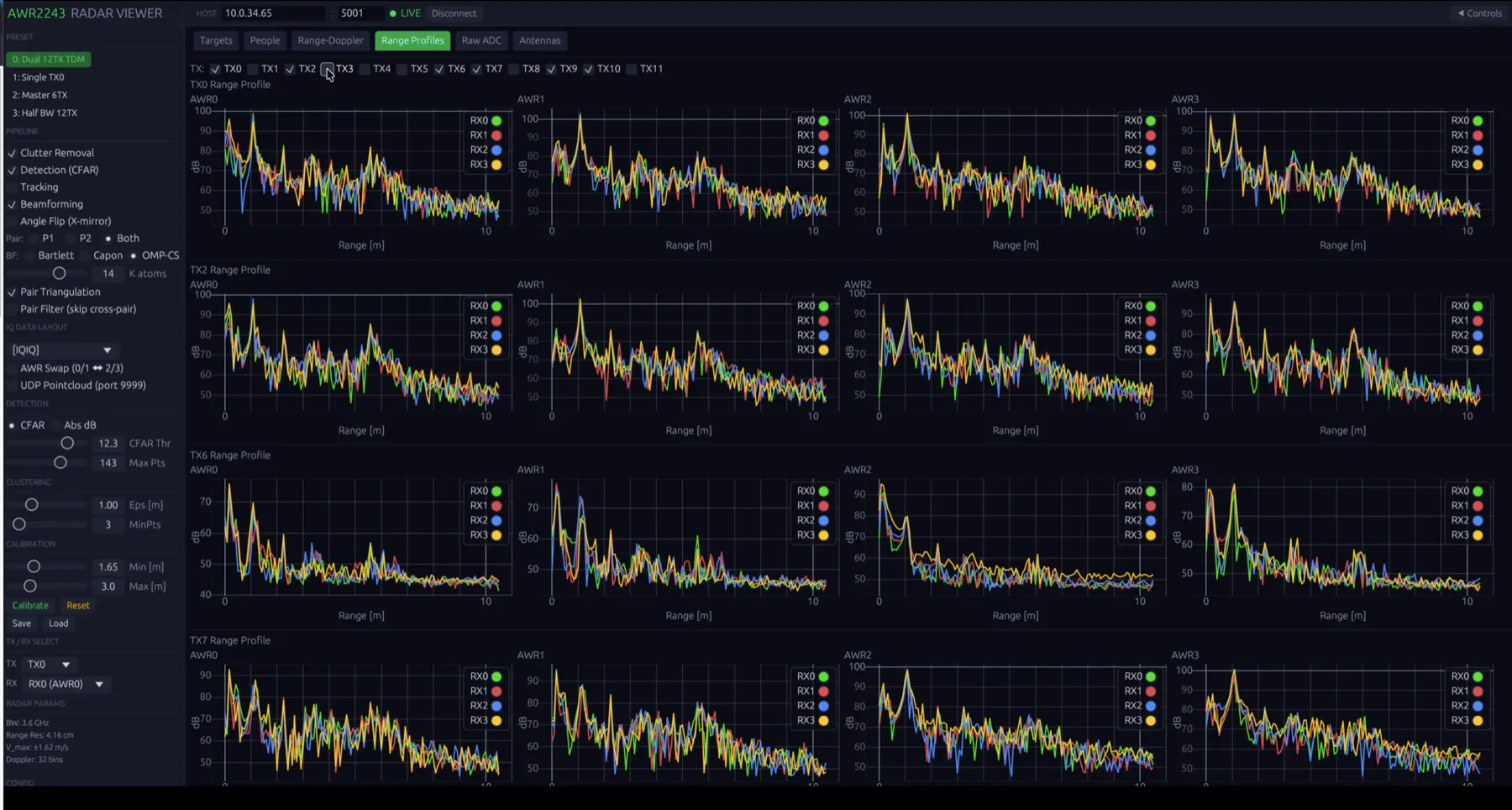This screenshot has width=1512, height=810.
Task: Expand the RX0 (AWR0) dropdown
Action: tap(66, 684)
